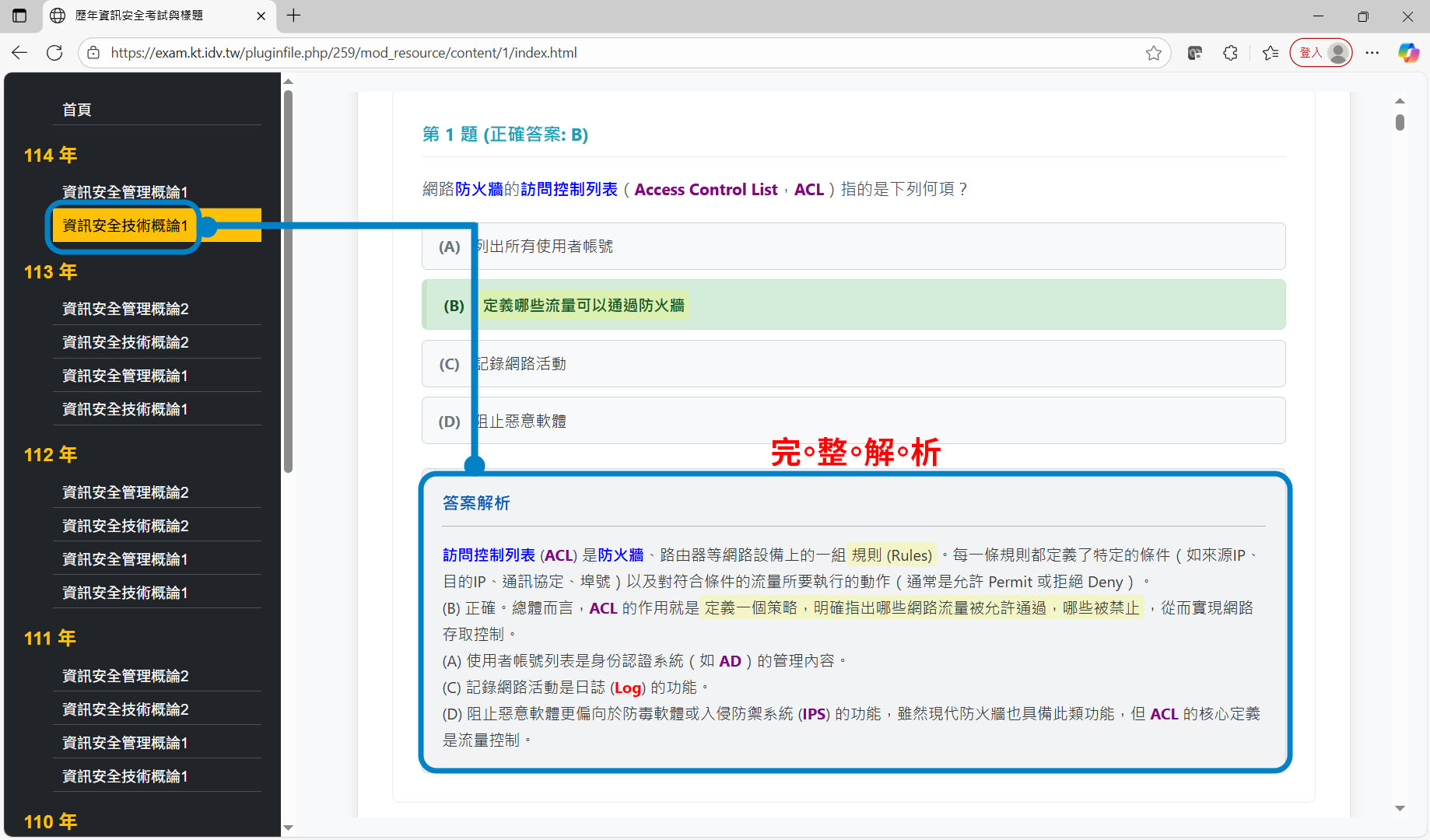Viewport: 1430px width, 840px height.
Task: Reload the page with refresh icon
Action: (54, 53)
